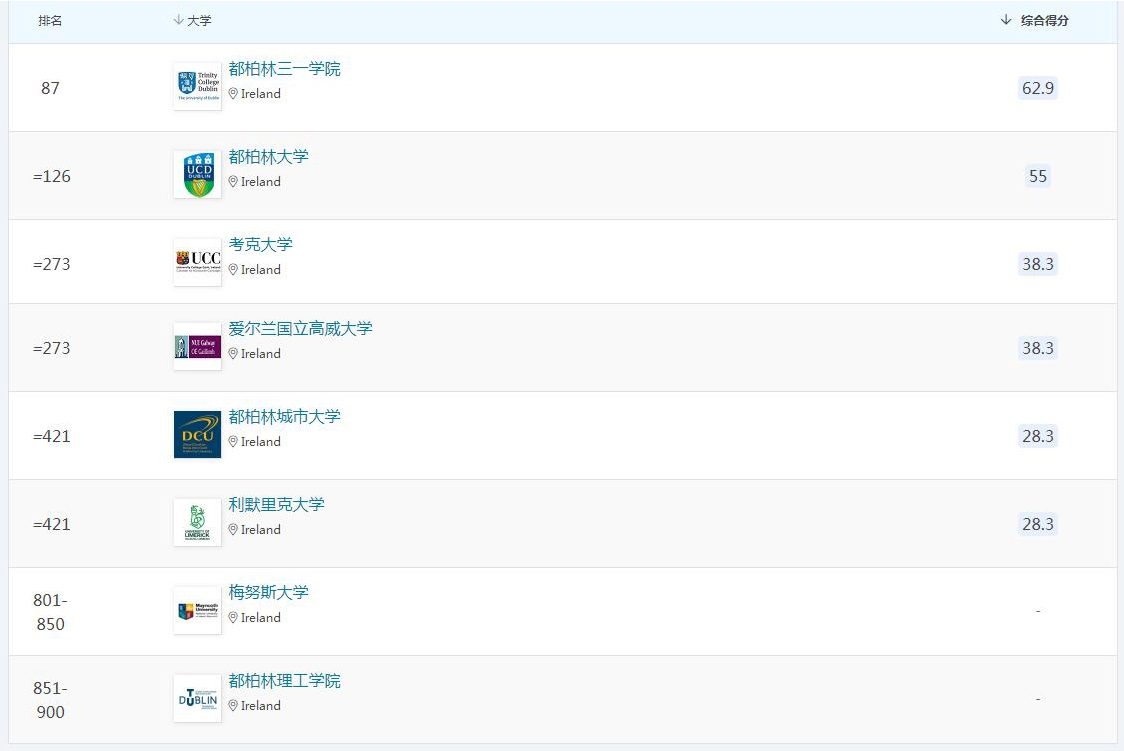Click the TU Dublin logo
Viewport: 1124px width, 751px height.
pyautogui.click(x=197, y=699)
